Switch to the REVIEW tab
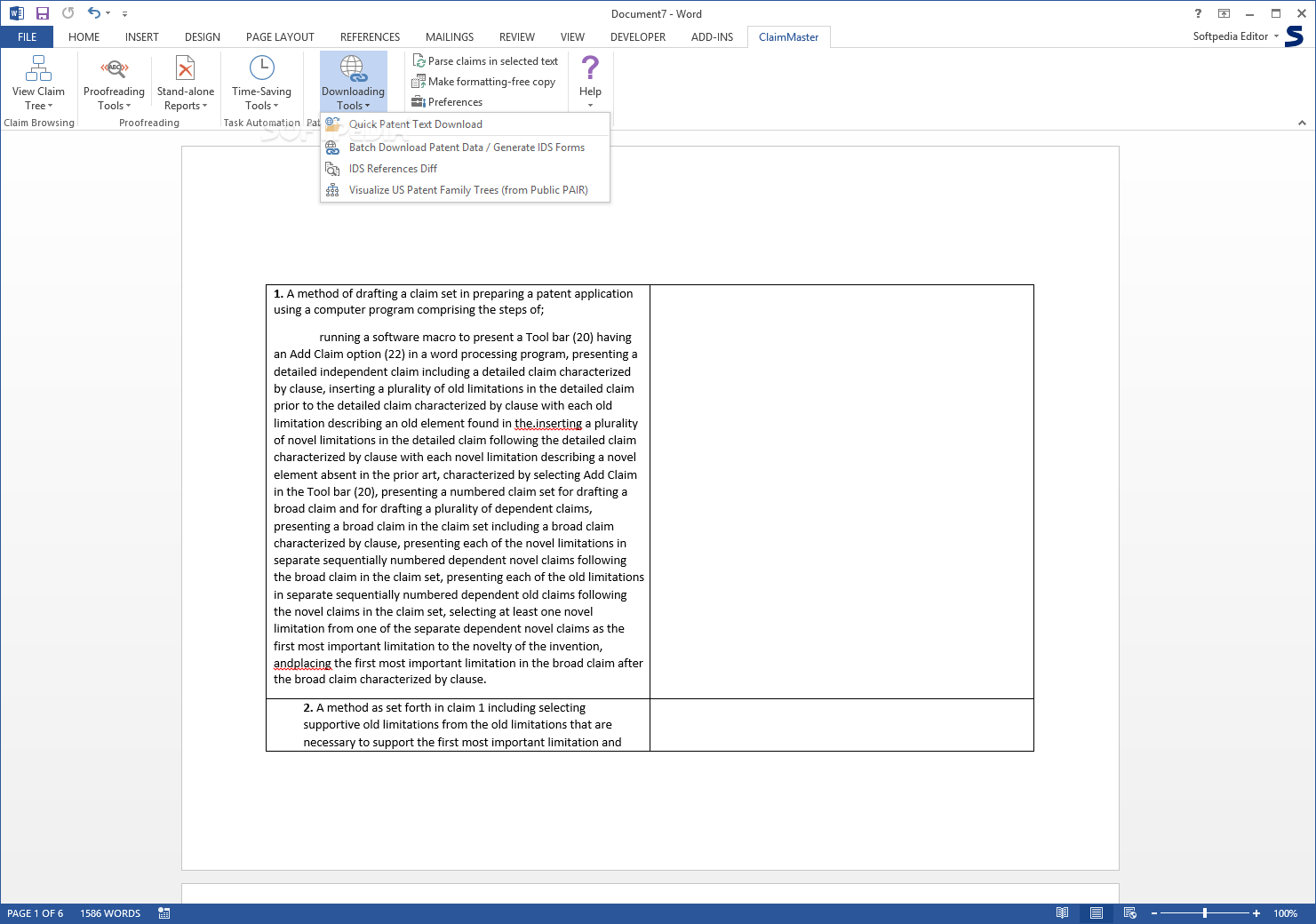Image resolution: width=1316 pixels, height=924 pixels. (517, 37)
